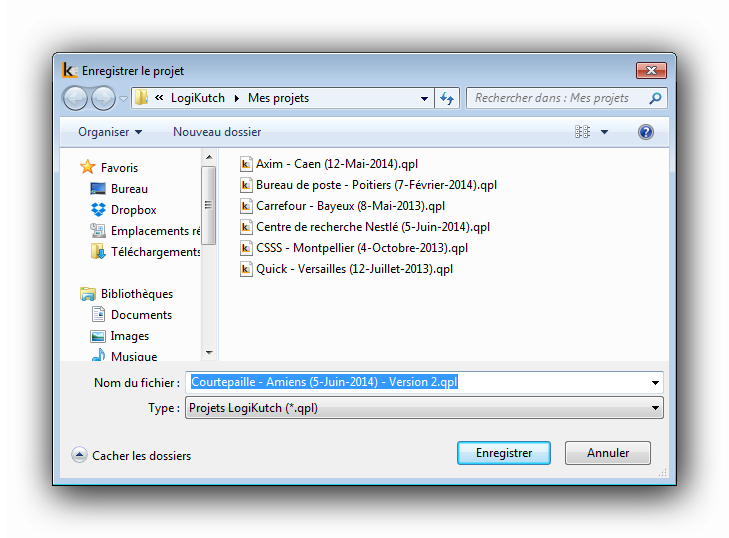Open the Organiser menu

(110, 132)
